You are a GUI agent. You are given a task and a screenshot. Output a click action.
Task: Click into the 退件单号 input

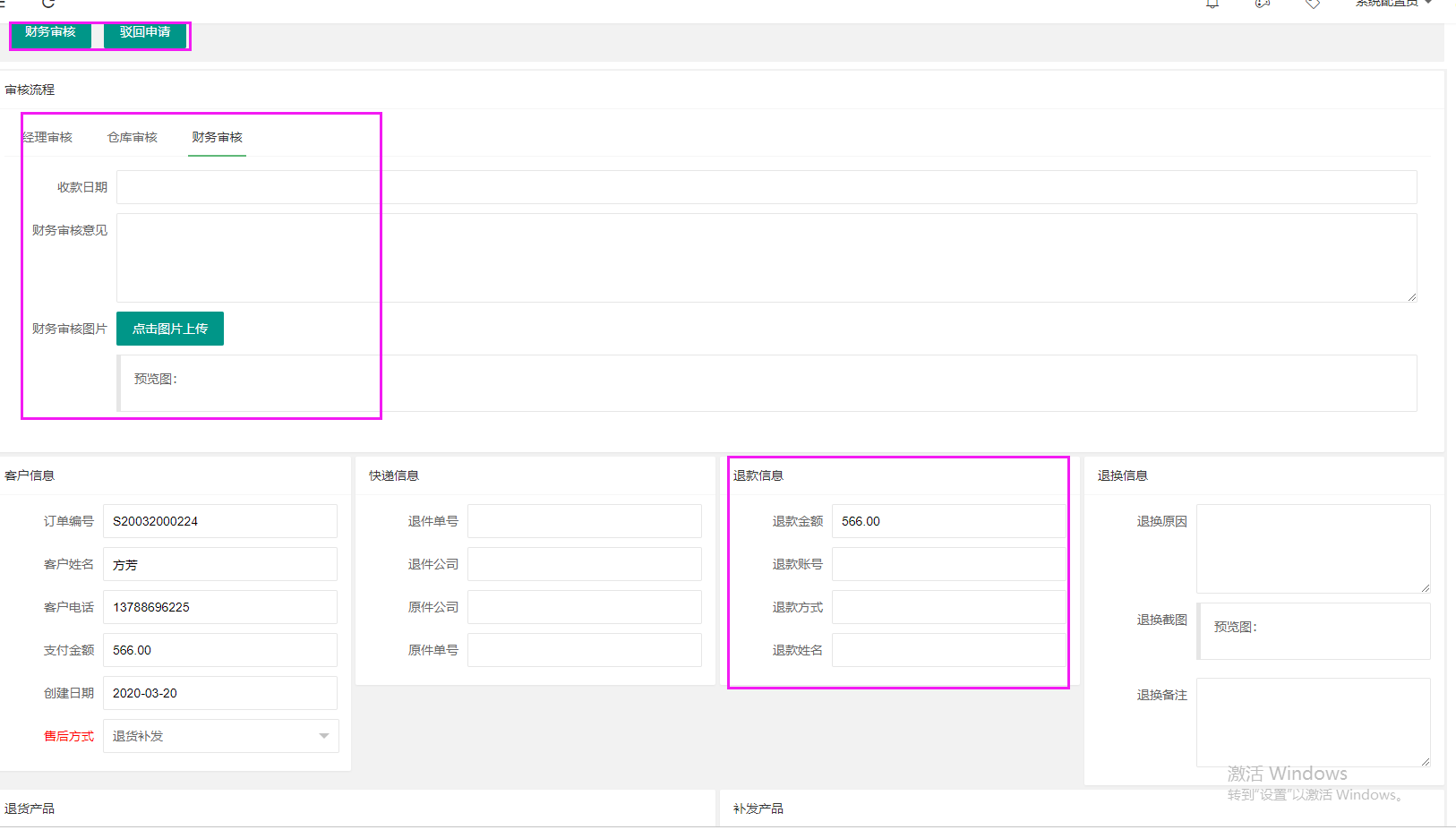tap(585, 521)
